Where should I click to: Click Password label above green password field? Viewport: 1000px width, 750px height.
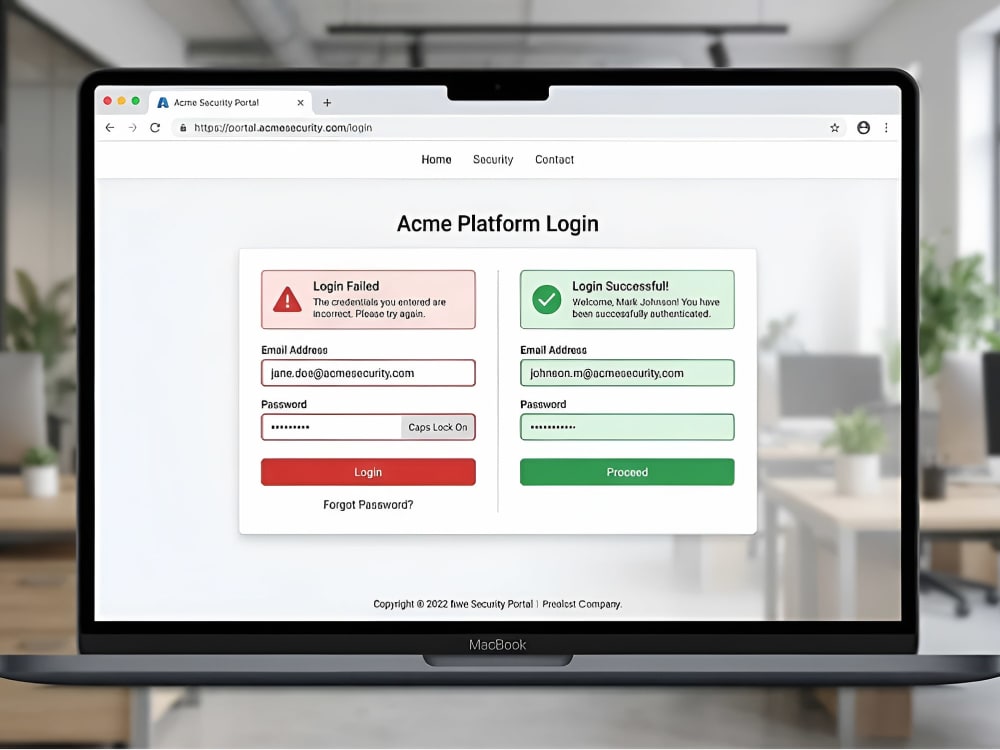coord(543,404)
